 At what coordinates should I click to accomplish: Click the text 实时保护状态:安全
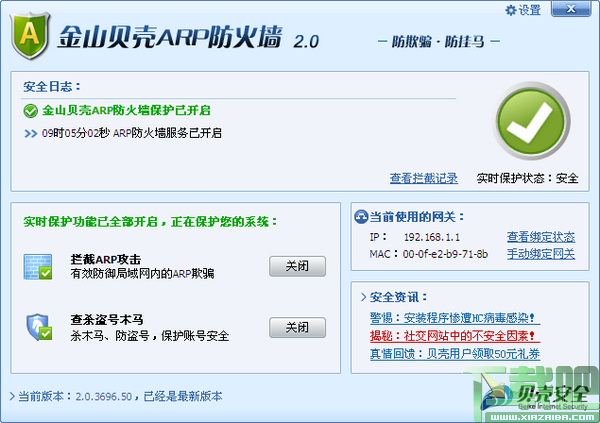pos(527,178)
